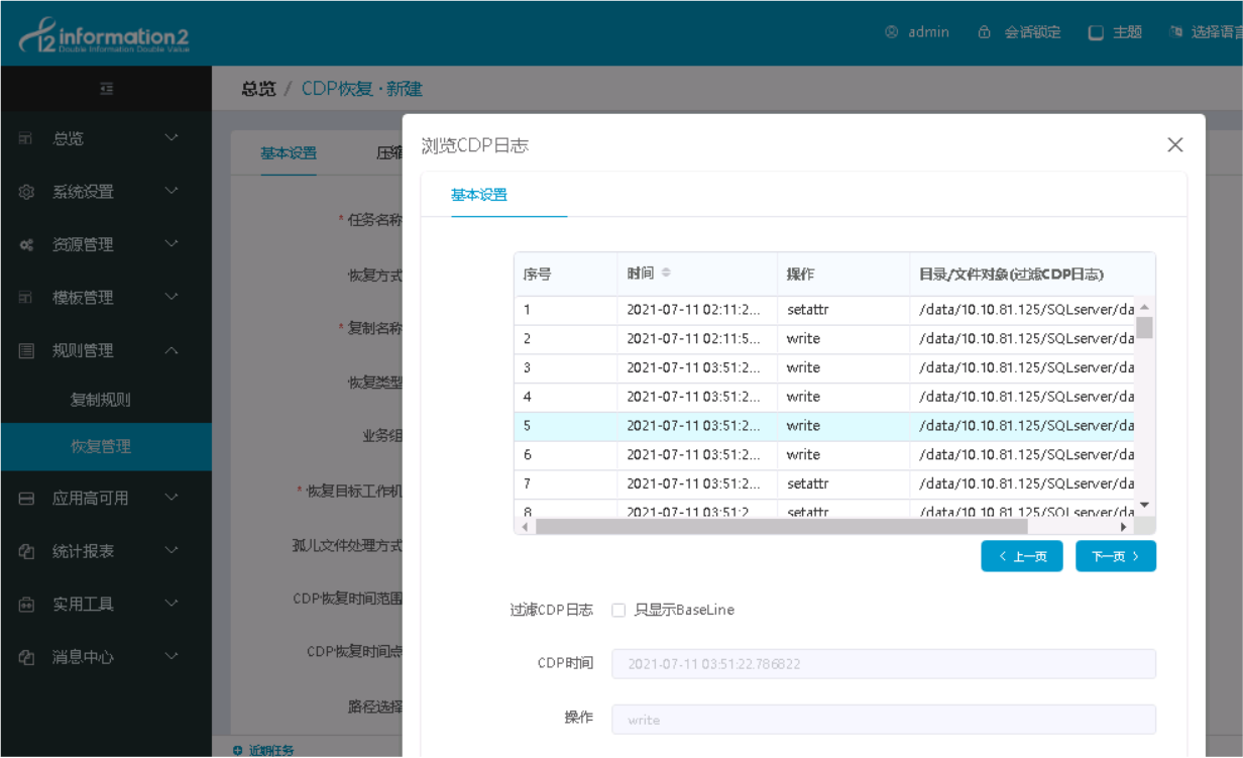Click the CDP时间 input field

pyautogui.click(x=884, y=664)
